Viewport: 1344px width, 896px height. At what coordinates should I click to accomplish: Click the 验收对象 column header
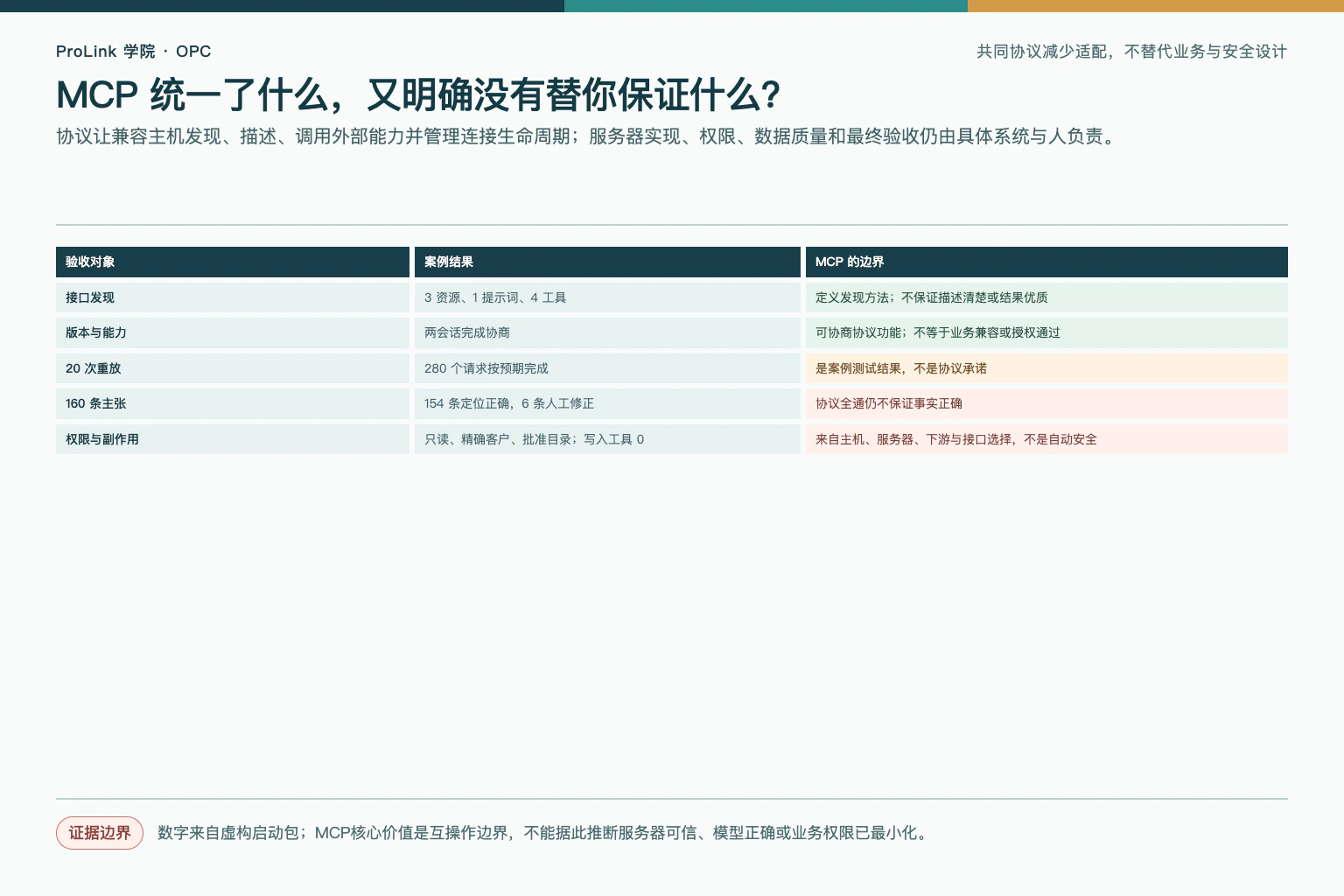pos(233,262)
